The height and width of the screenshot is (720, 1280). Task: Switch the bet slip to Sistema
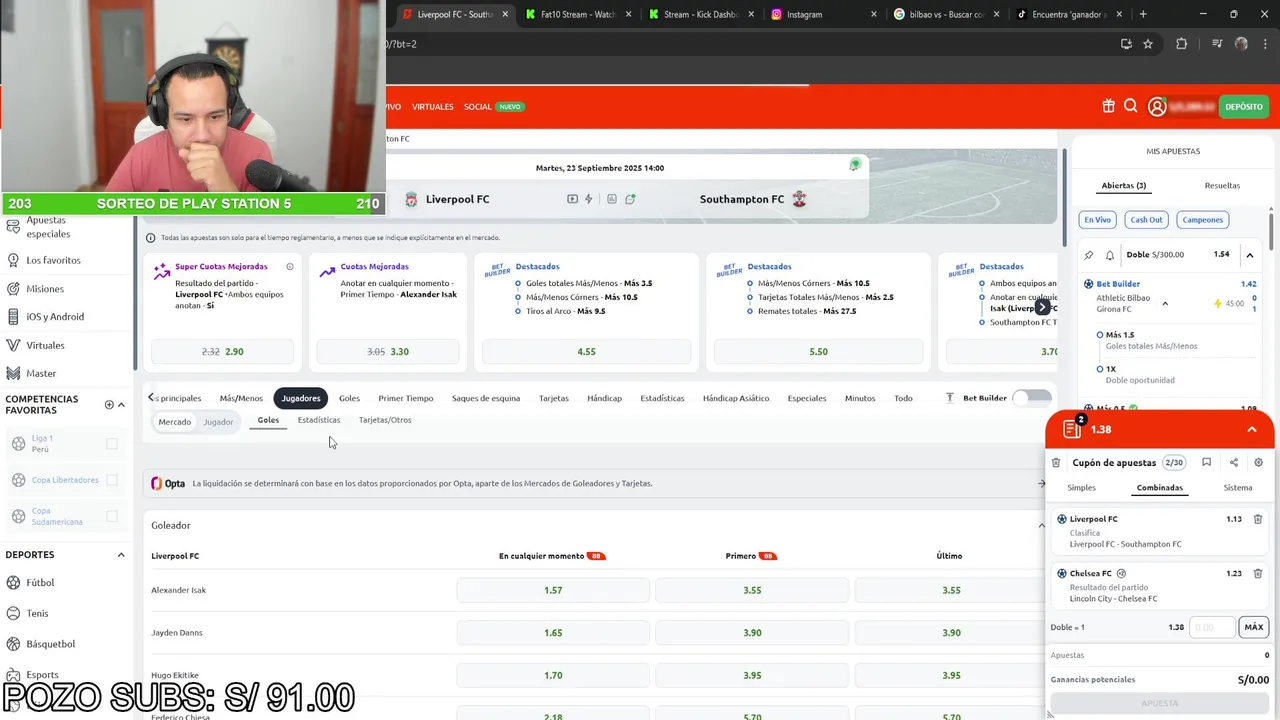[x=1238, y=488]
